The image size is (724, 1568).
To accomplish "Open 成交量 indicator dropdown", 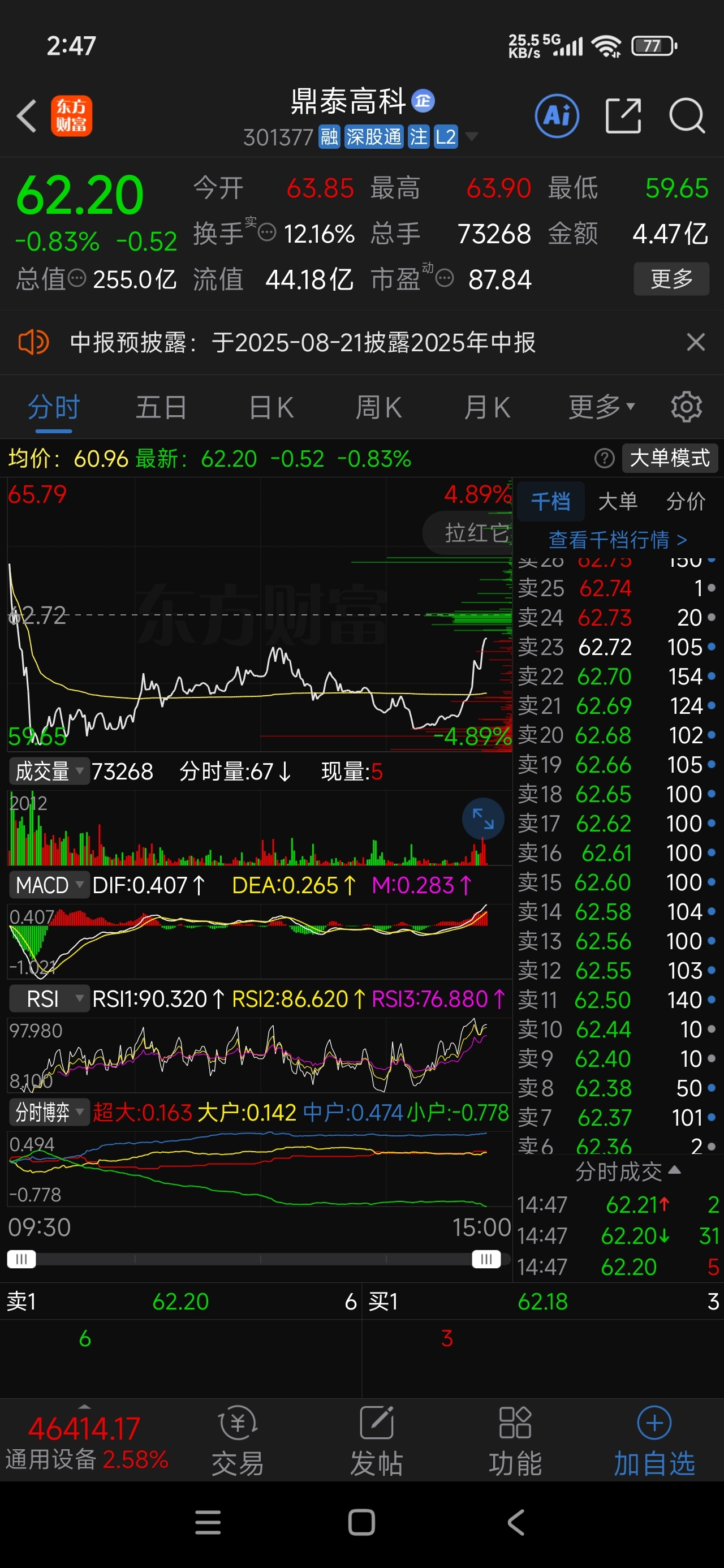I will [49, 771].
